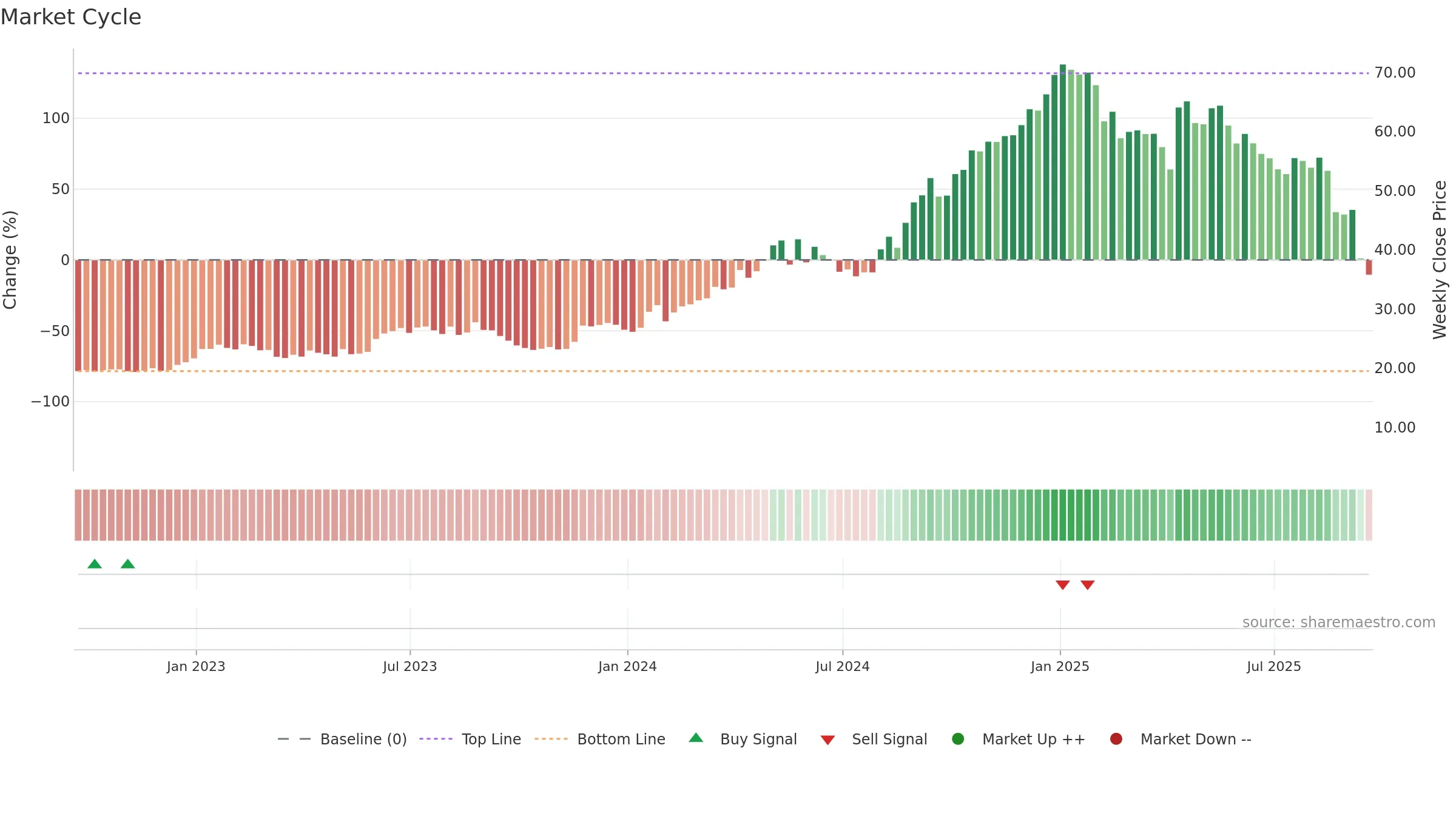Click the 40.00 price axis value
This screenshot has height=819, width=1456.
click(x=1395, y=250)
